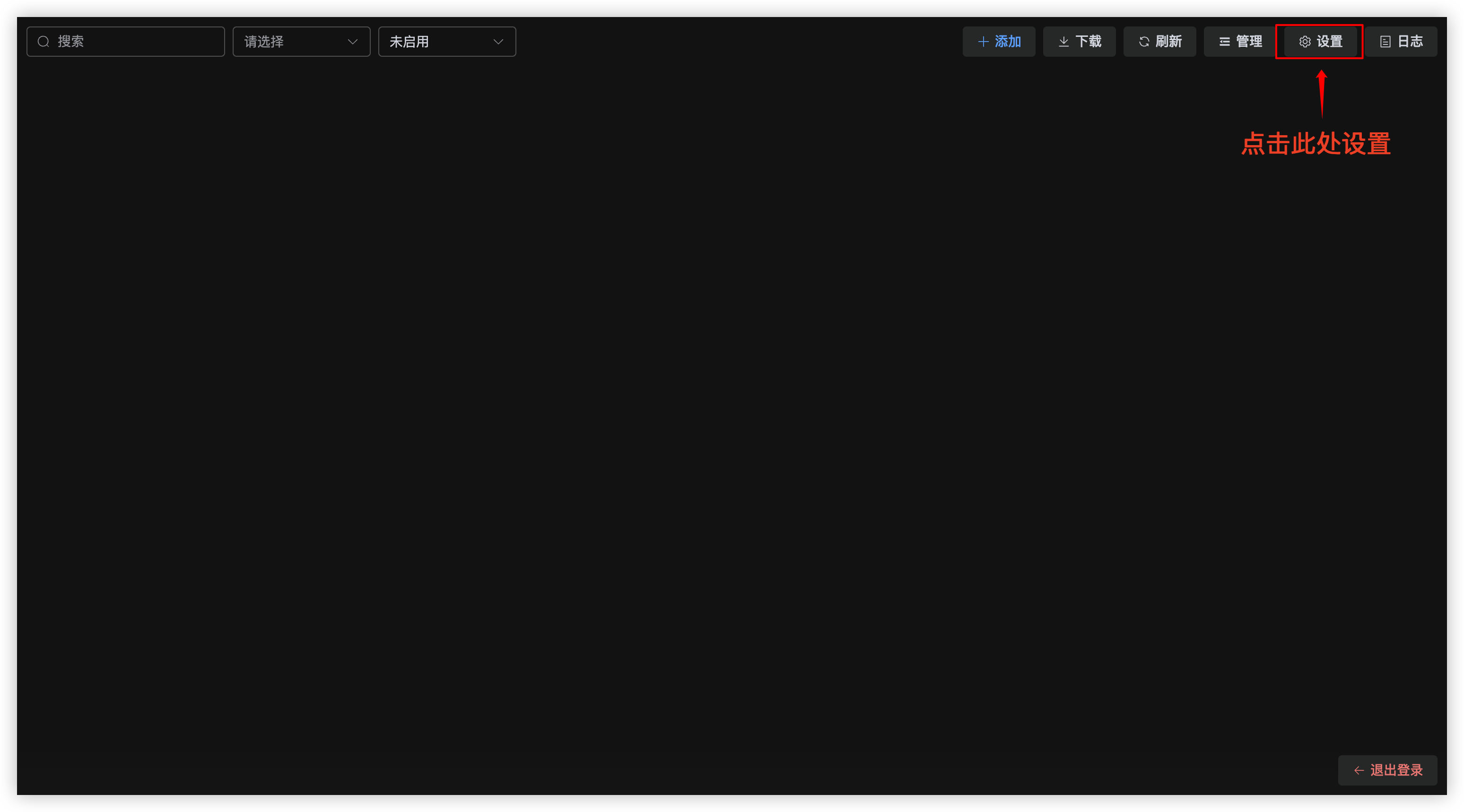
Task: Open the 日志 log button
Action: click(x=1401, y=42)
